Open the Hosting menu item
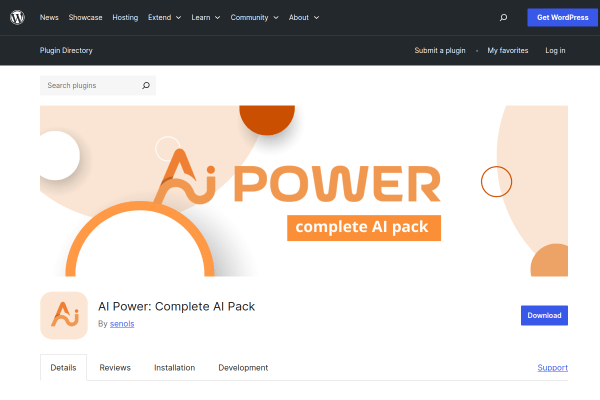Viewport: 600px width, 400px height. point(125,18)
